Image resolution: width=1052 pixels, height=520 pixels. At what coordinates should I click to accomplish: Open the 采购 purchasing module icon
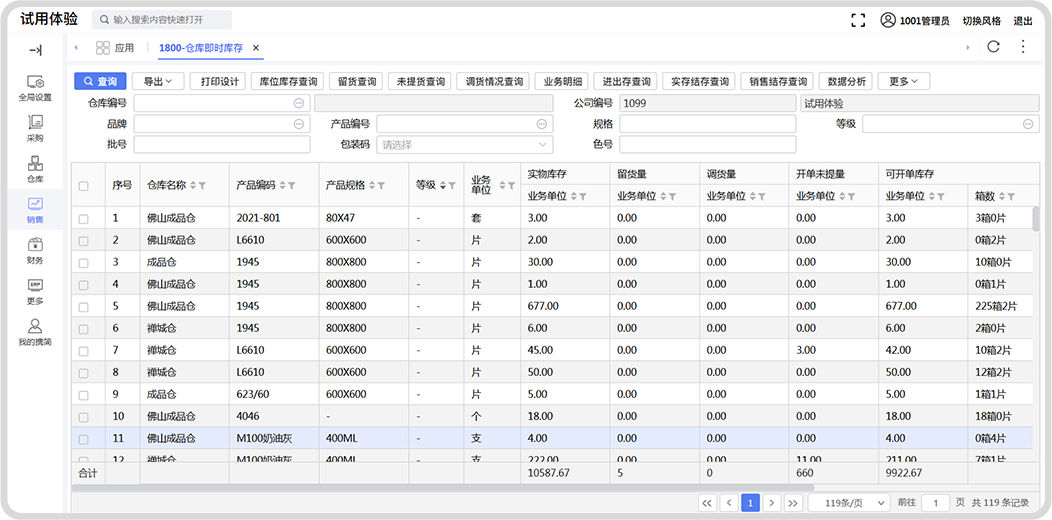coord(35,127)
